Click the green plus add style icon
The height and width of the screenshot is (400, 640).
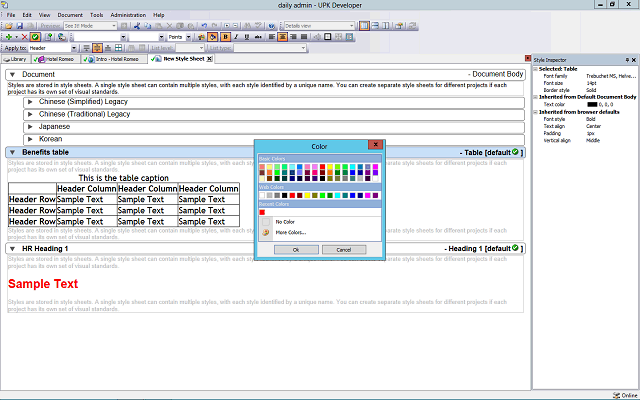coord(8,36)
